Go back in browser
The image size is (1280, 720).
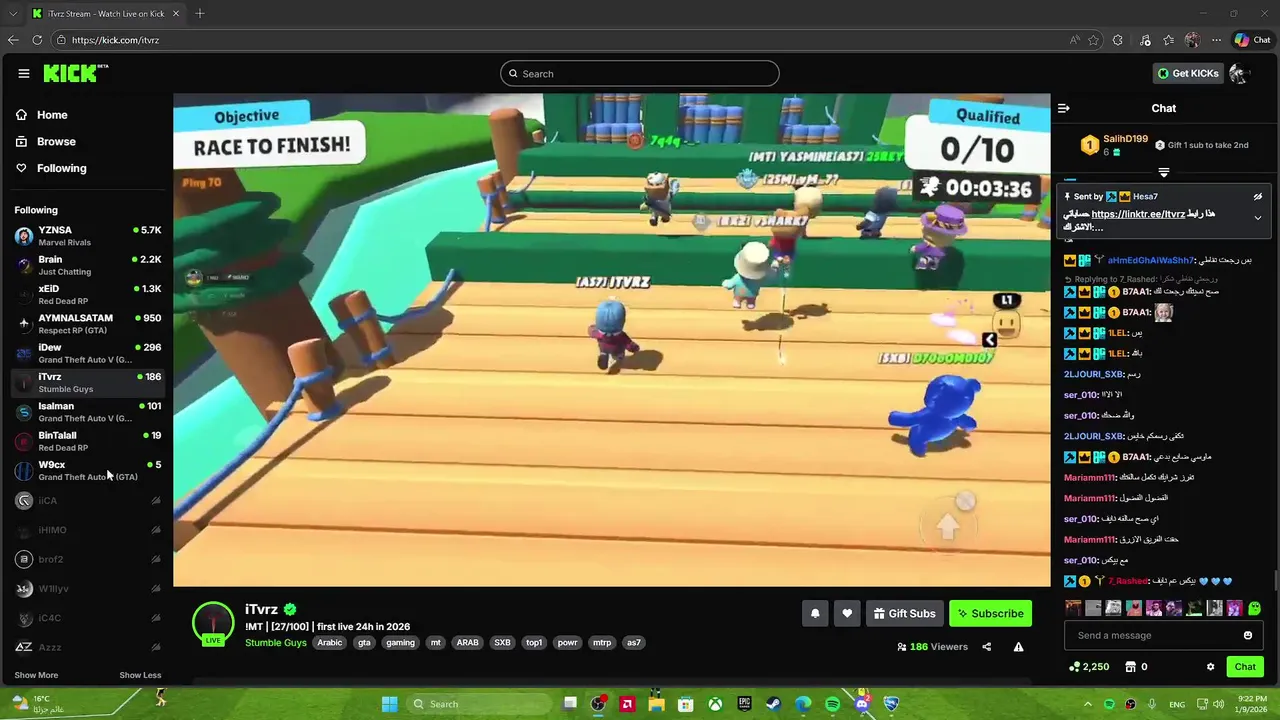coord(12,40)
